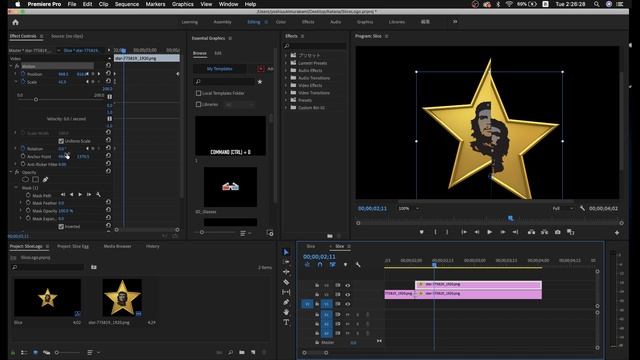Open the Sequence menu
The height and width of the screenshot is (360, 640).
pyautogui.click(x=127, y=4)
